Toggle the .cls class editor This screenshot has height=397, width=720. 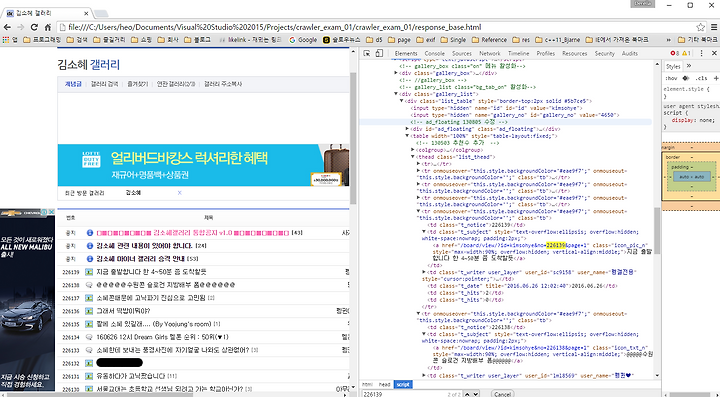coord(701,78)
